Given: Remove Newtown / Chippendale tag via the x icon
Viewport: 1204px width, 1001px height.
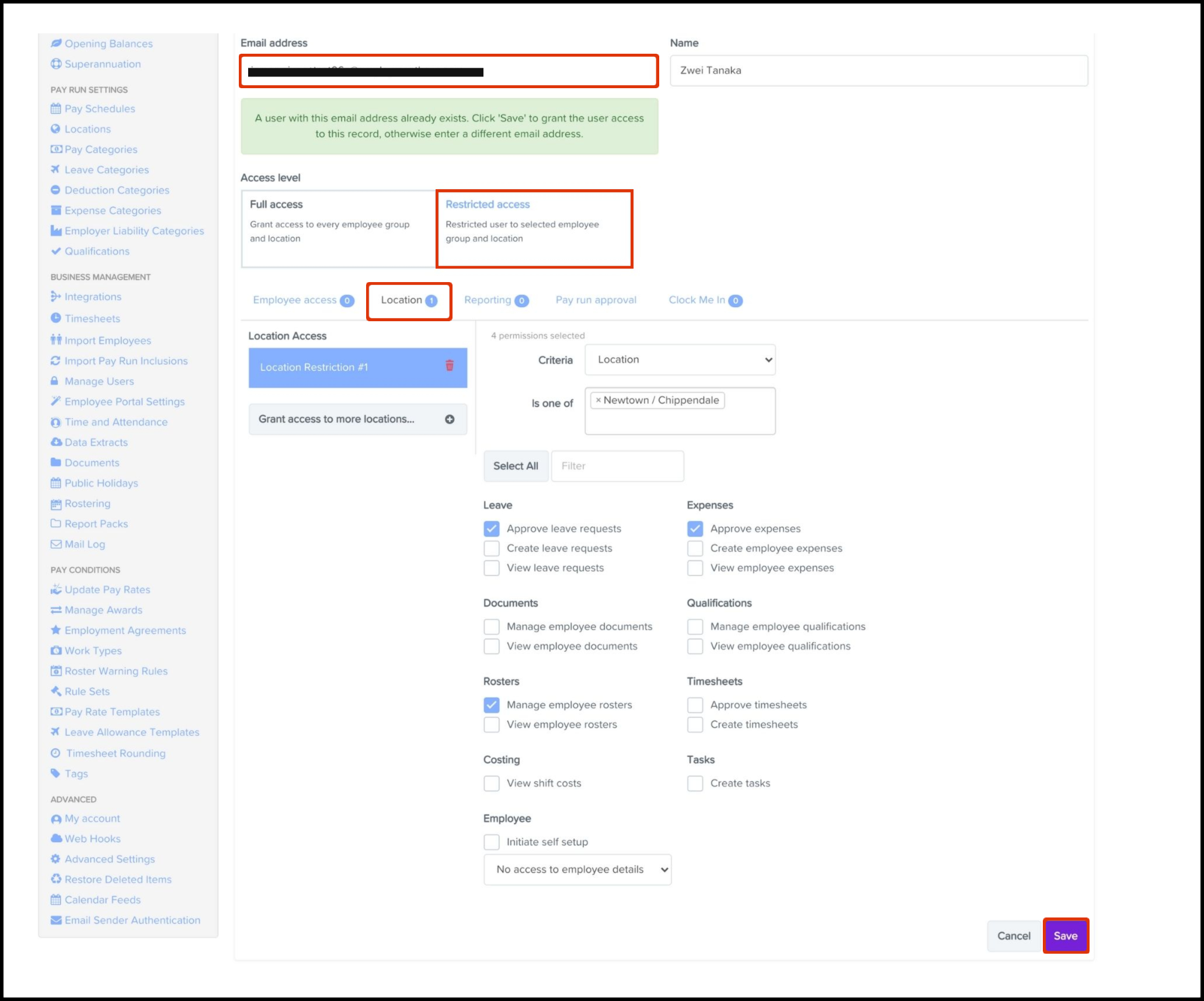Looking at the screenshot, I should pos(598,400).
